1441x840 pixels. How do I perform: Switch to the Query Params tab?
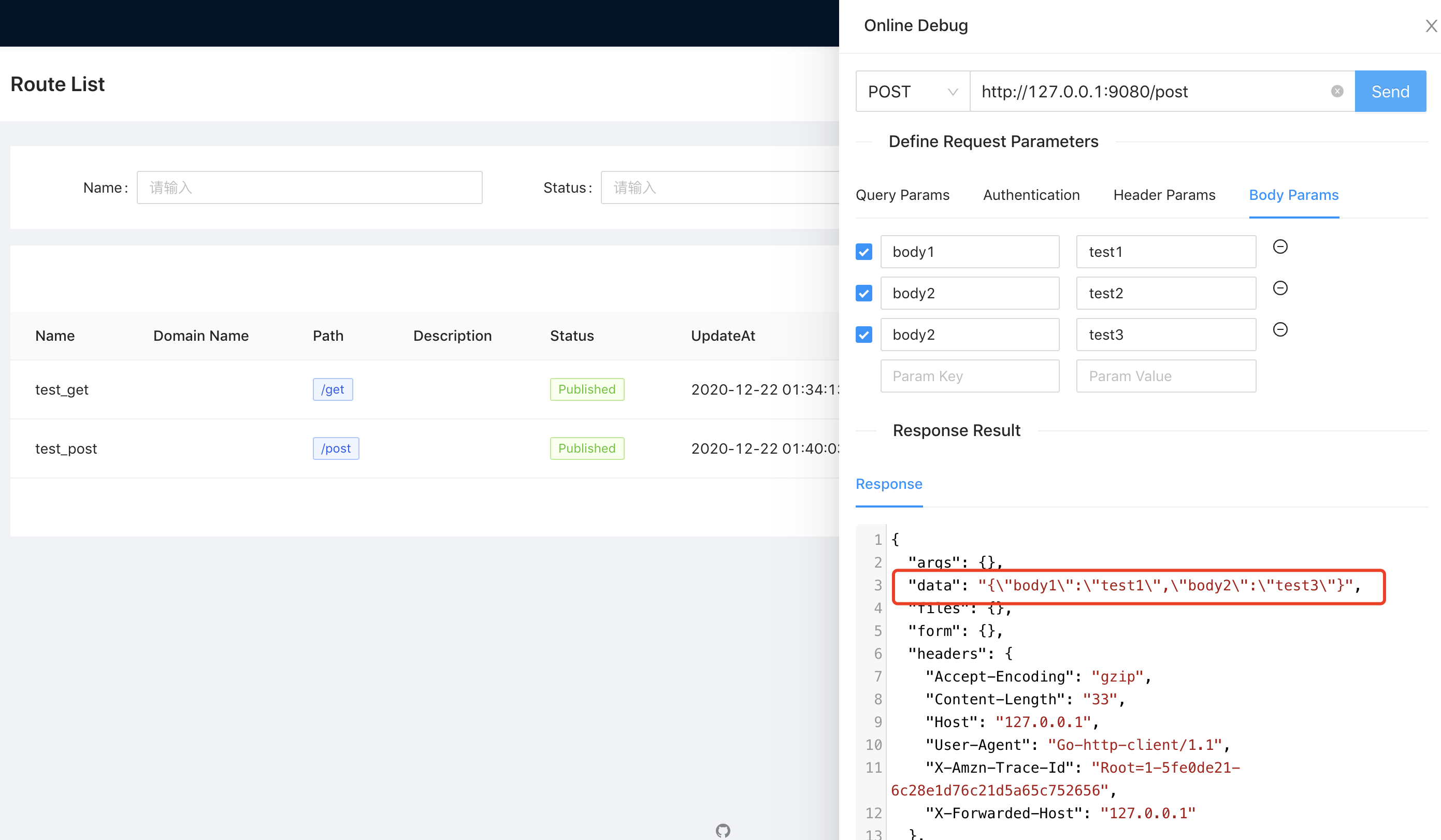(x=902, y=195)
